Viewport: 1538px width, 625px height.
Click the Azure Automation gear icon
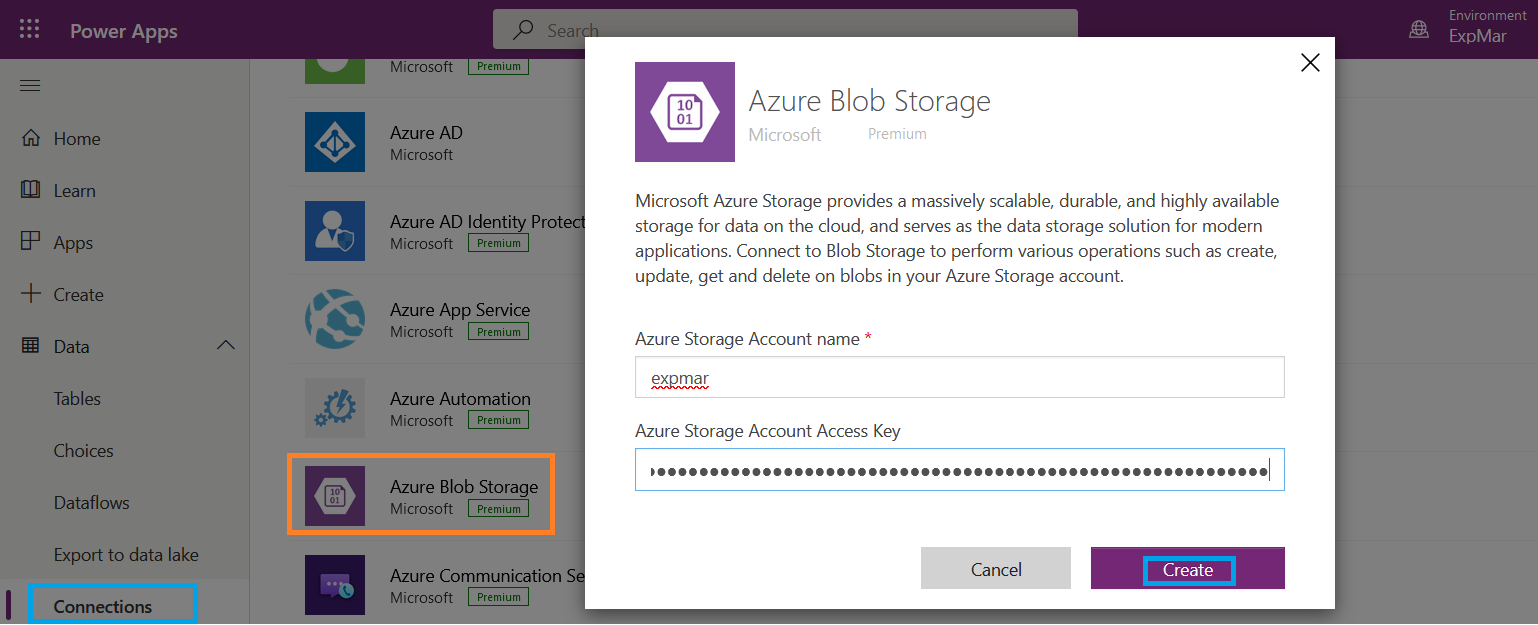(x=335, y=408)
